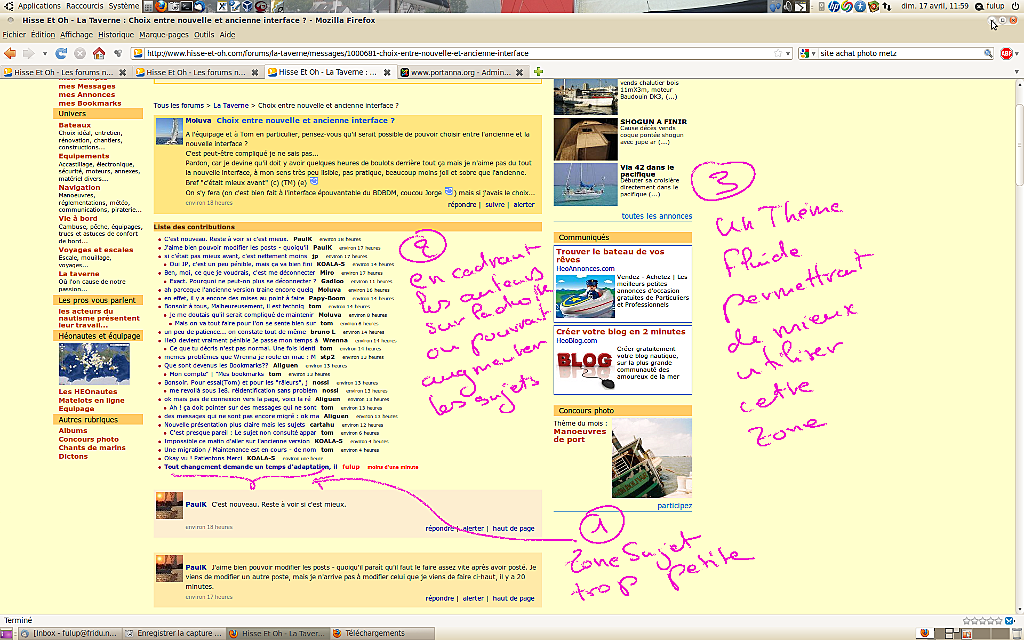Click the volume speaker tray icon

coord(788,6)
